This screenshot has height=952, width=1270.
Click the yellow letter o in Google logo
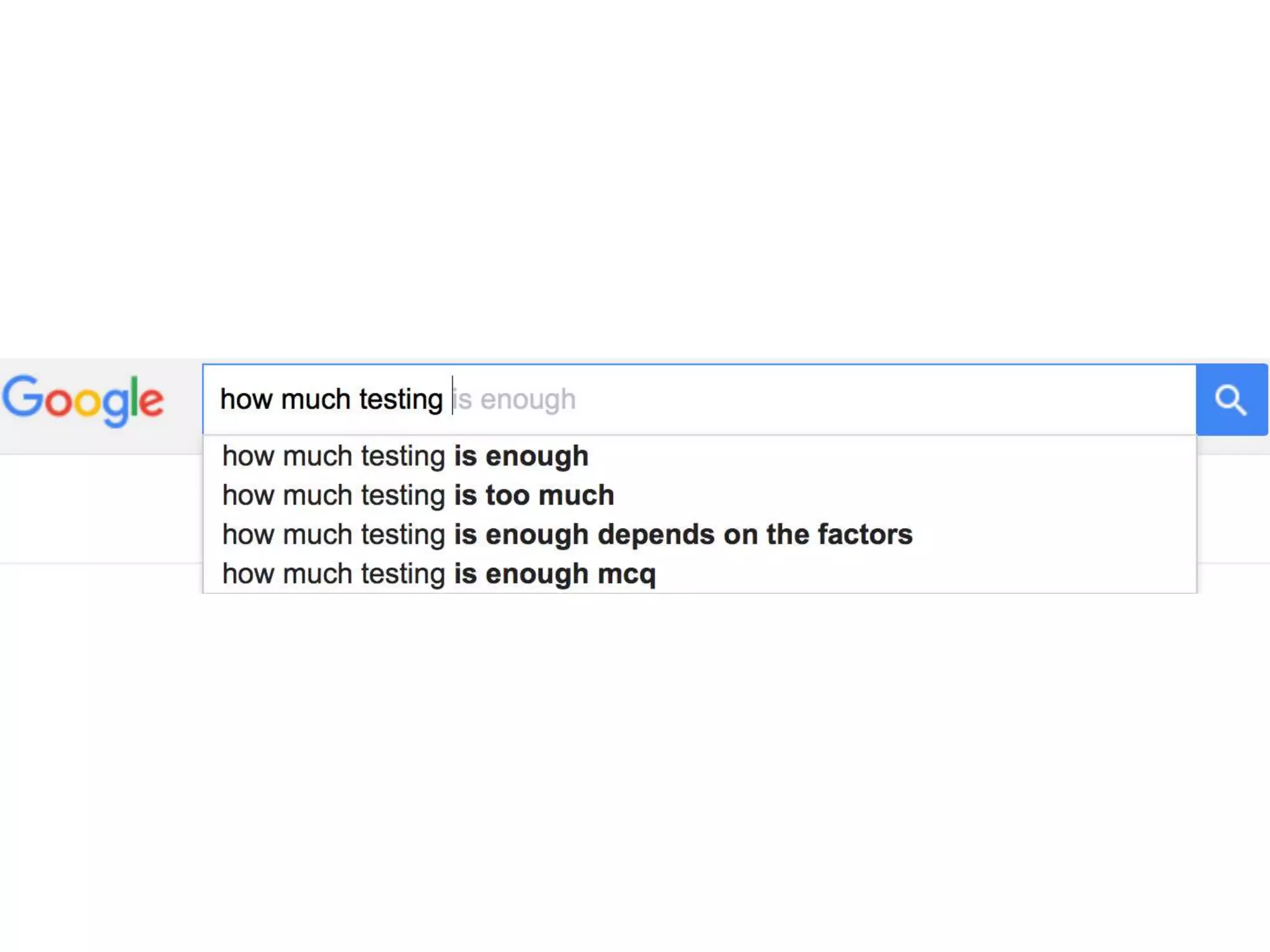[x=87, y=402]
